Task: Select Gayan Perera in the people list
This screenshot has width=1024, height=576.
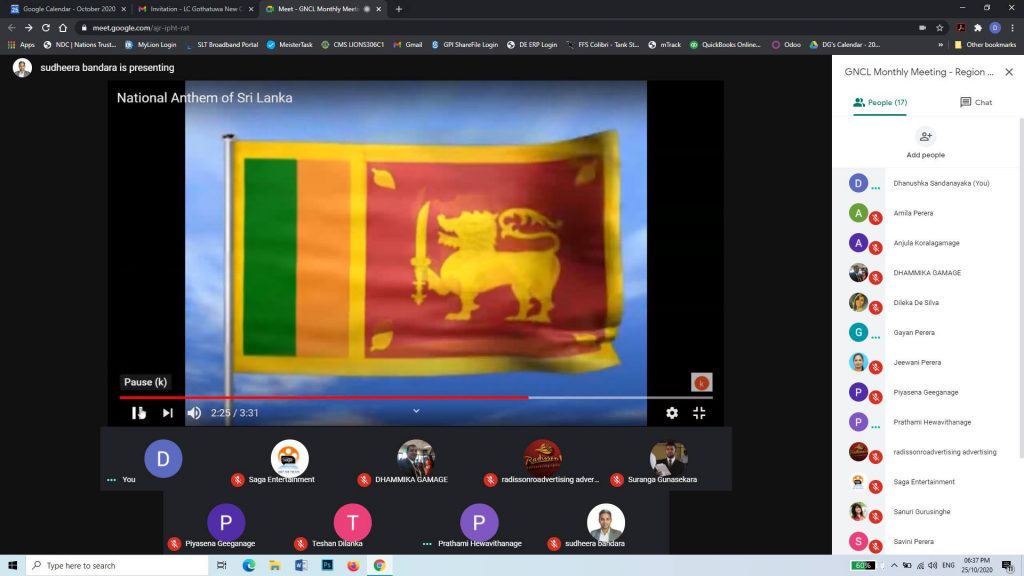Action: (925, 333)
